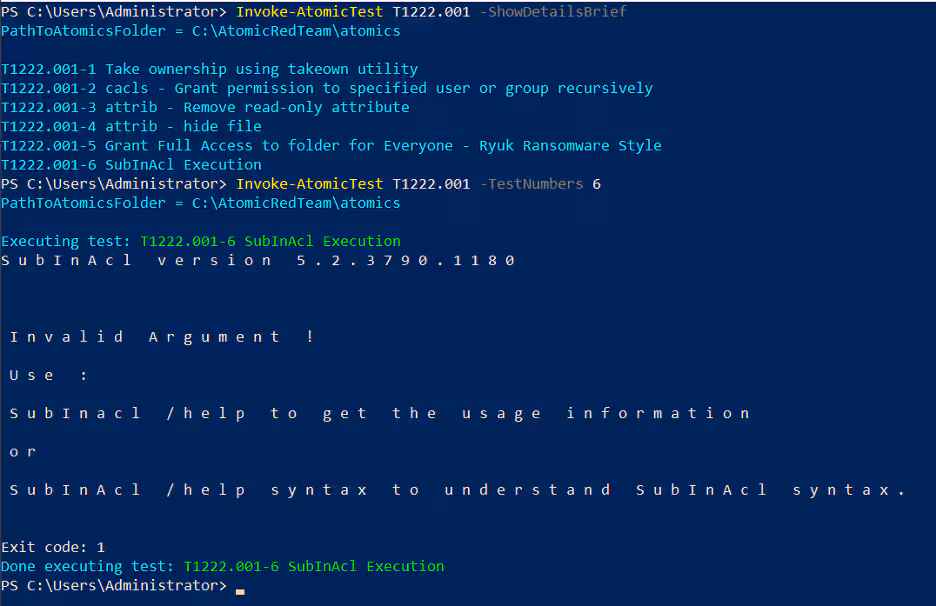Click T1222.001-6 SubInAcl Execution in the test list
Image resolution: width=936 pixels, height=606 pixels.
point(131,164)
